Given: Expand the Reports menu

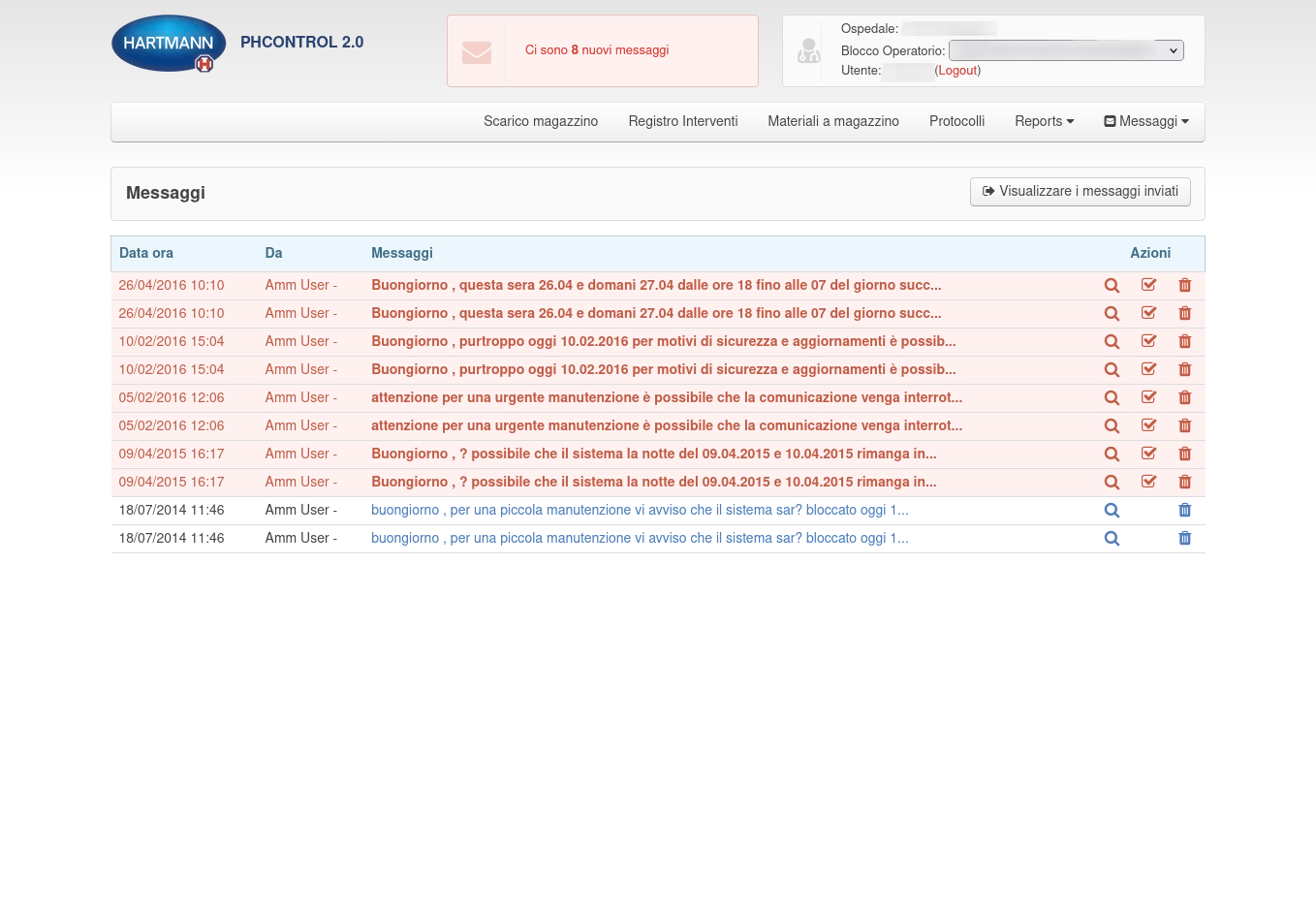Looking at the screenshot, I should pos(1044,121).
